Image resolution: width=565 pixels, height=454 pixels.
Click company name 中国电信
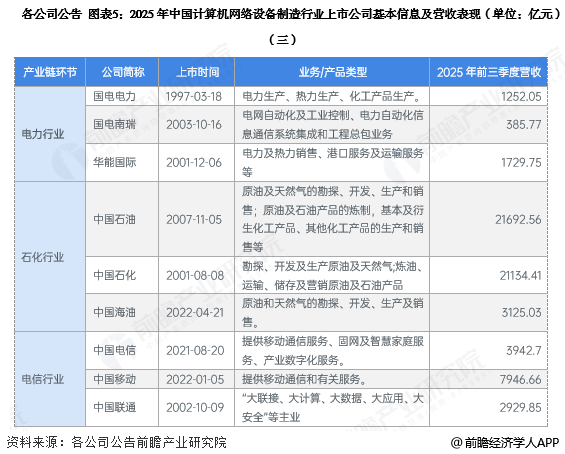115,350
